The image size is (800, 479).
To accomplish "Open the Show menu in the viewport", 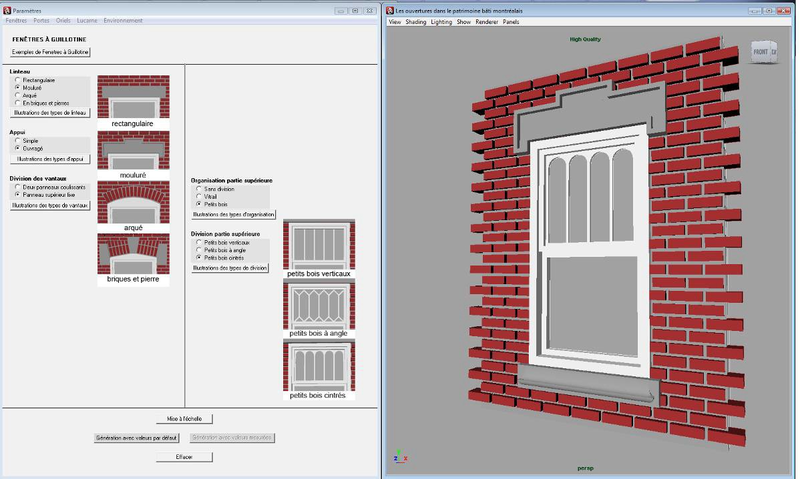I will tap(464, 22).
